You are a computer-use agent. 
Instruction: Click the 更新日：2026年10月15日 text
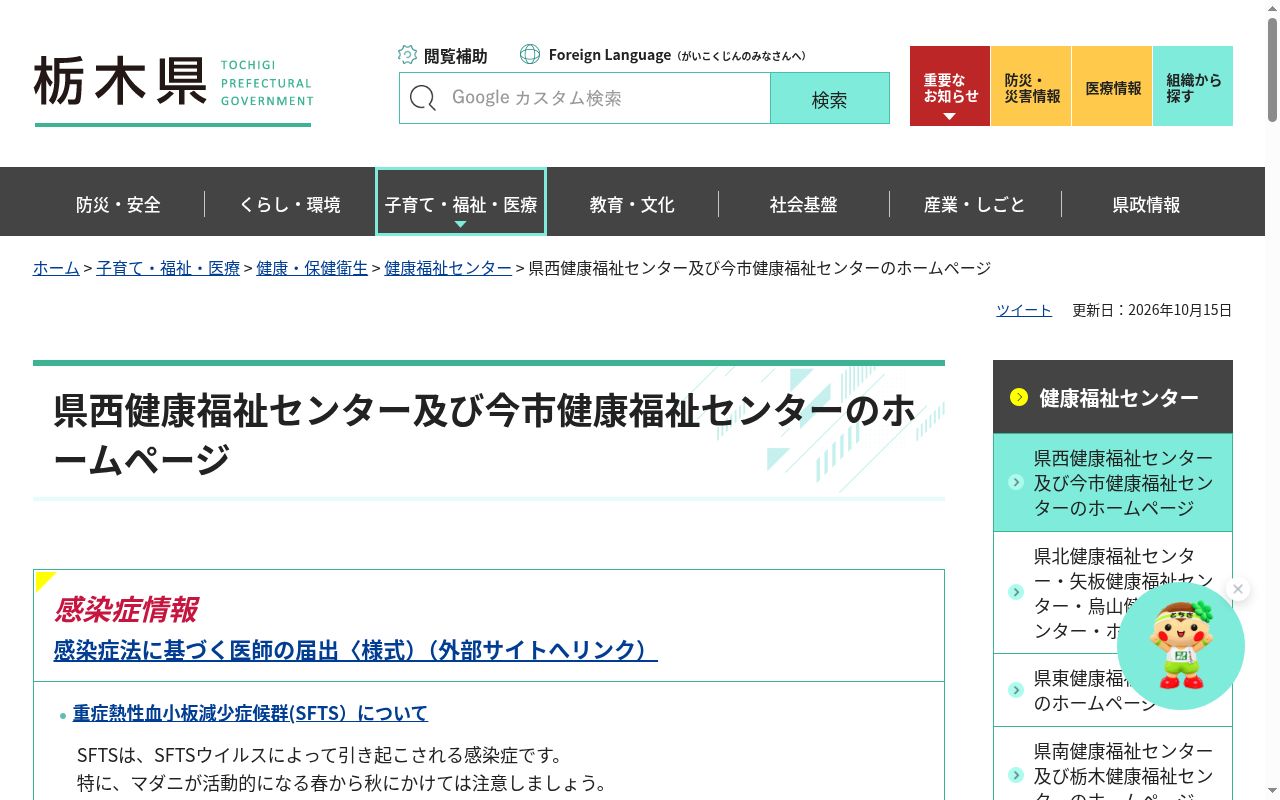[1152, 310]
